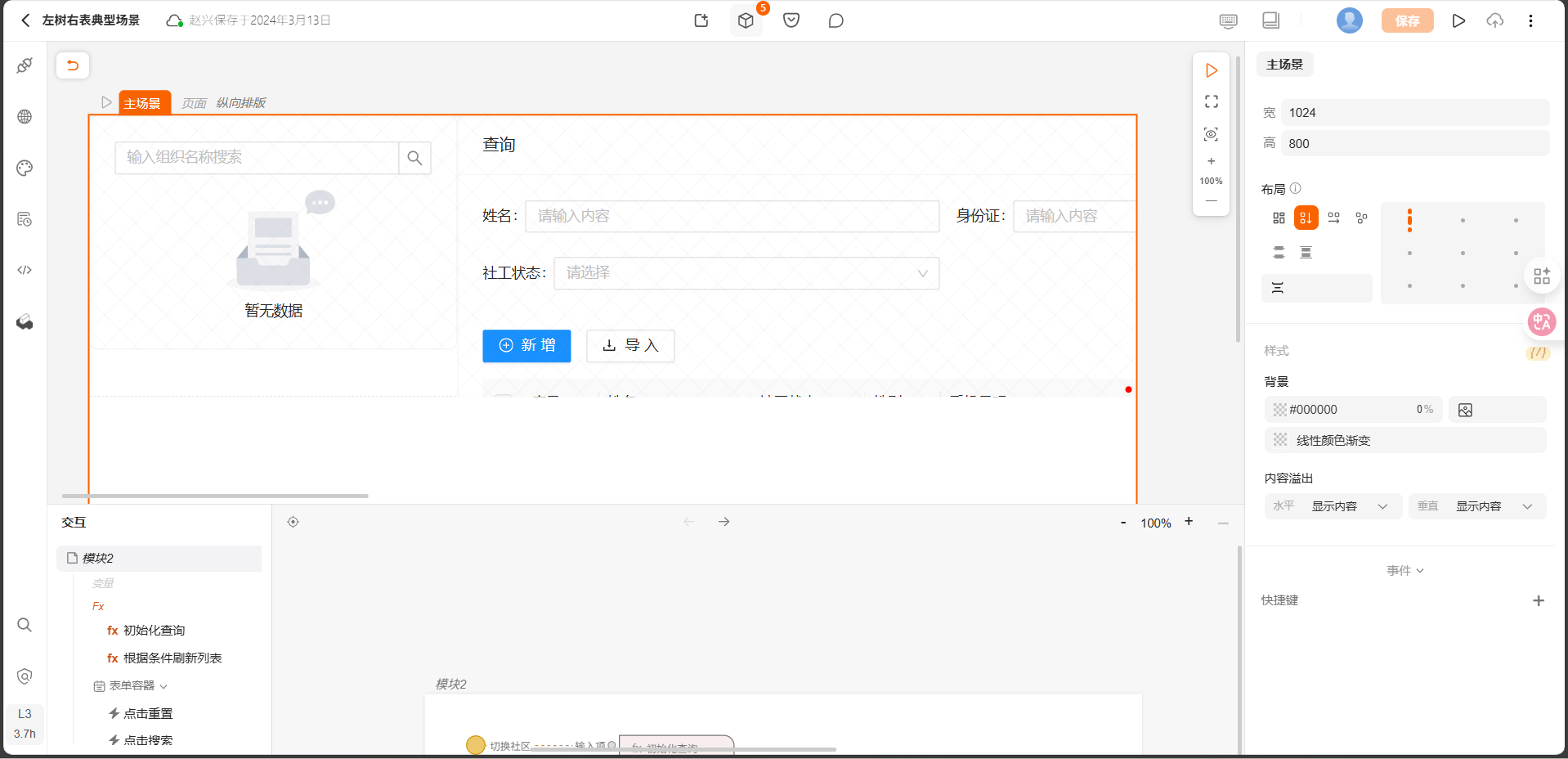Toggle the space-between distribution icon
The image size is (1568, 759).
[1279, 253]
